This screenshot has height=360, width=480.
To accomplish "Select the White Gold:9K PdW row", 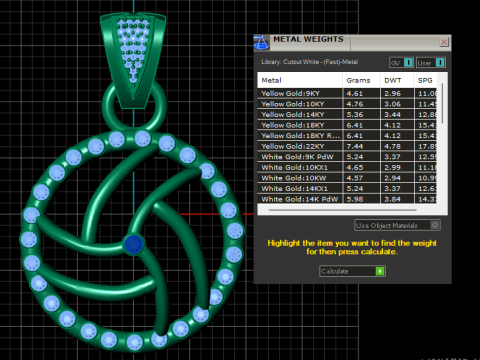I will click(347, 157).
